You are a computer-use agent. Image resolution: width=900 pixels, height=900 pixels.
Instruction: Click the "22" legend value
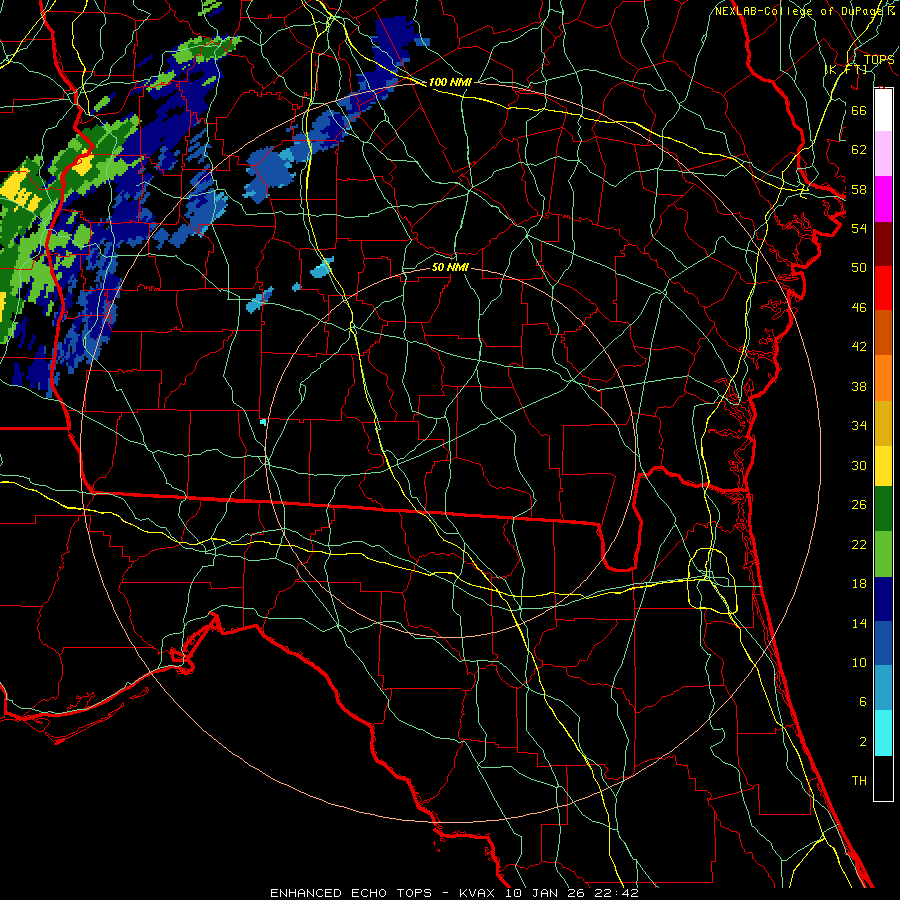point(859,544)
